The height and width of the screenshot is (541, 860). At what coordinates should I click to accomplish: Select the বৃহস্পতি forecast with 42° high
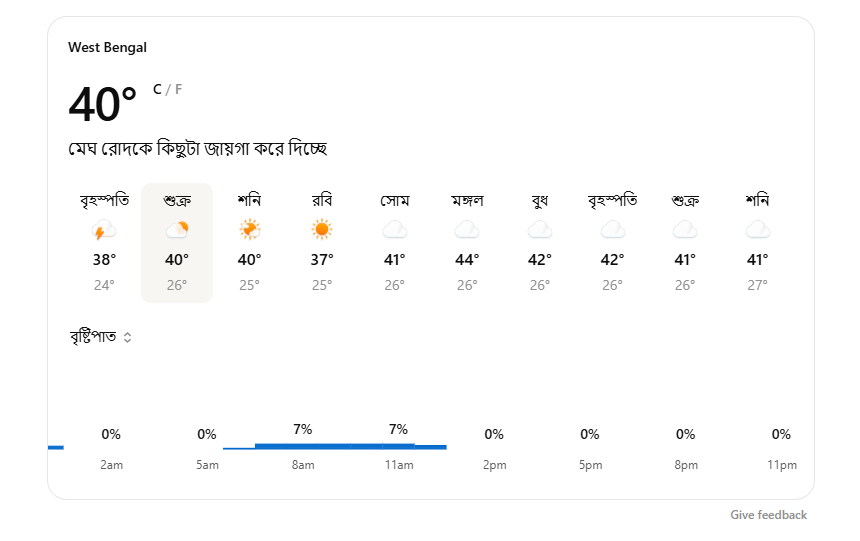612,242
